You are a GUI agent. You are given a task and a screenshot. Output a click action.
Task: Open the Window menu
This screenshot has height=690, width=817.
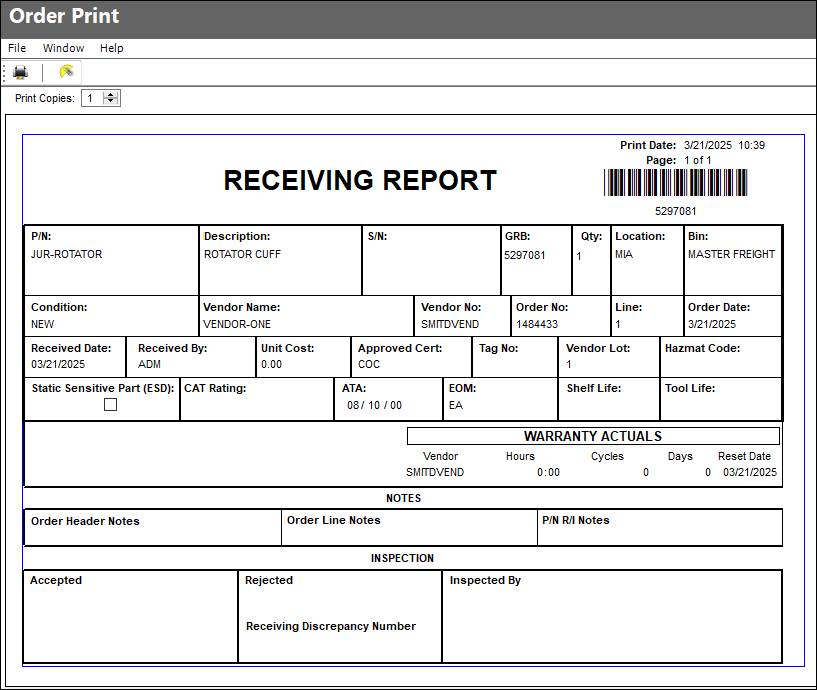[x=64, y=48]
